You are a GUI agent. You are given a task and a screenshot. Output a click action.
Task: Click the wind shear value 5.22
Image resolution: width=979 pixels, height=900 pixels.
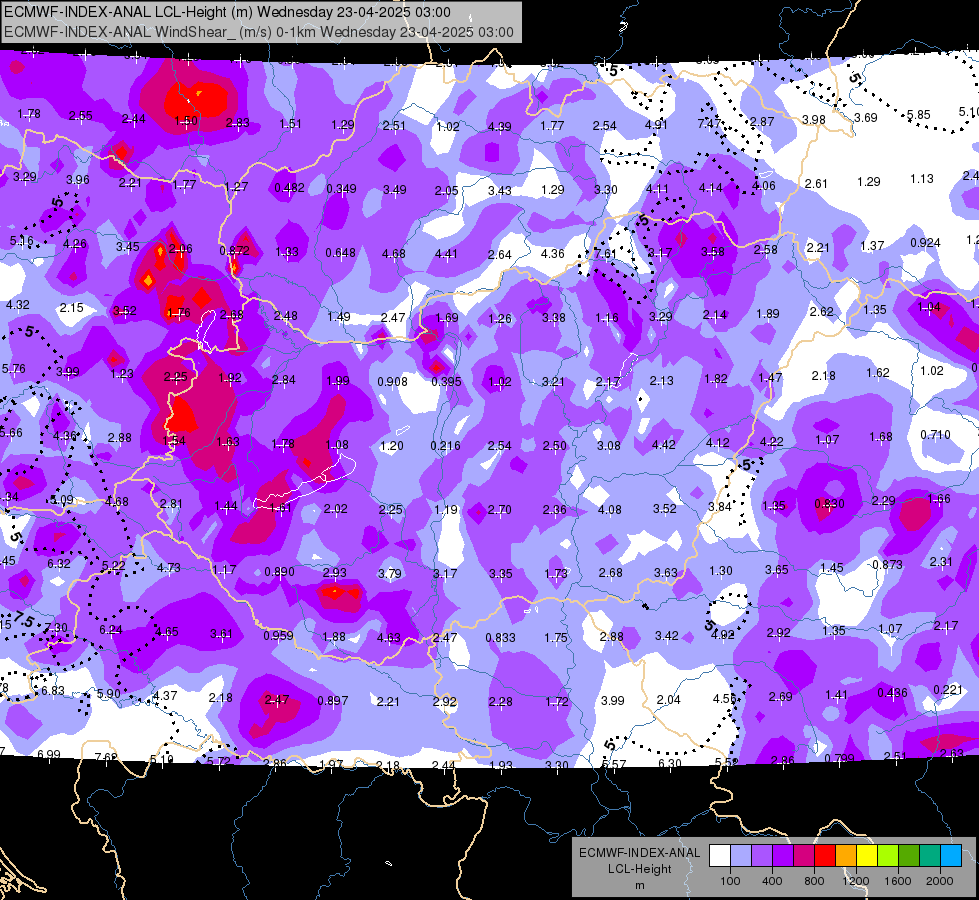[113, 566]
